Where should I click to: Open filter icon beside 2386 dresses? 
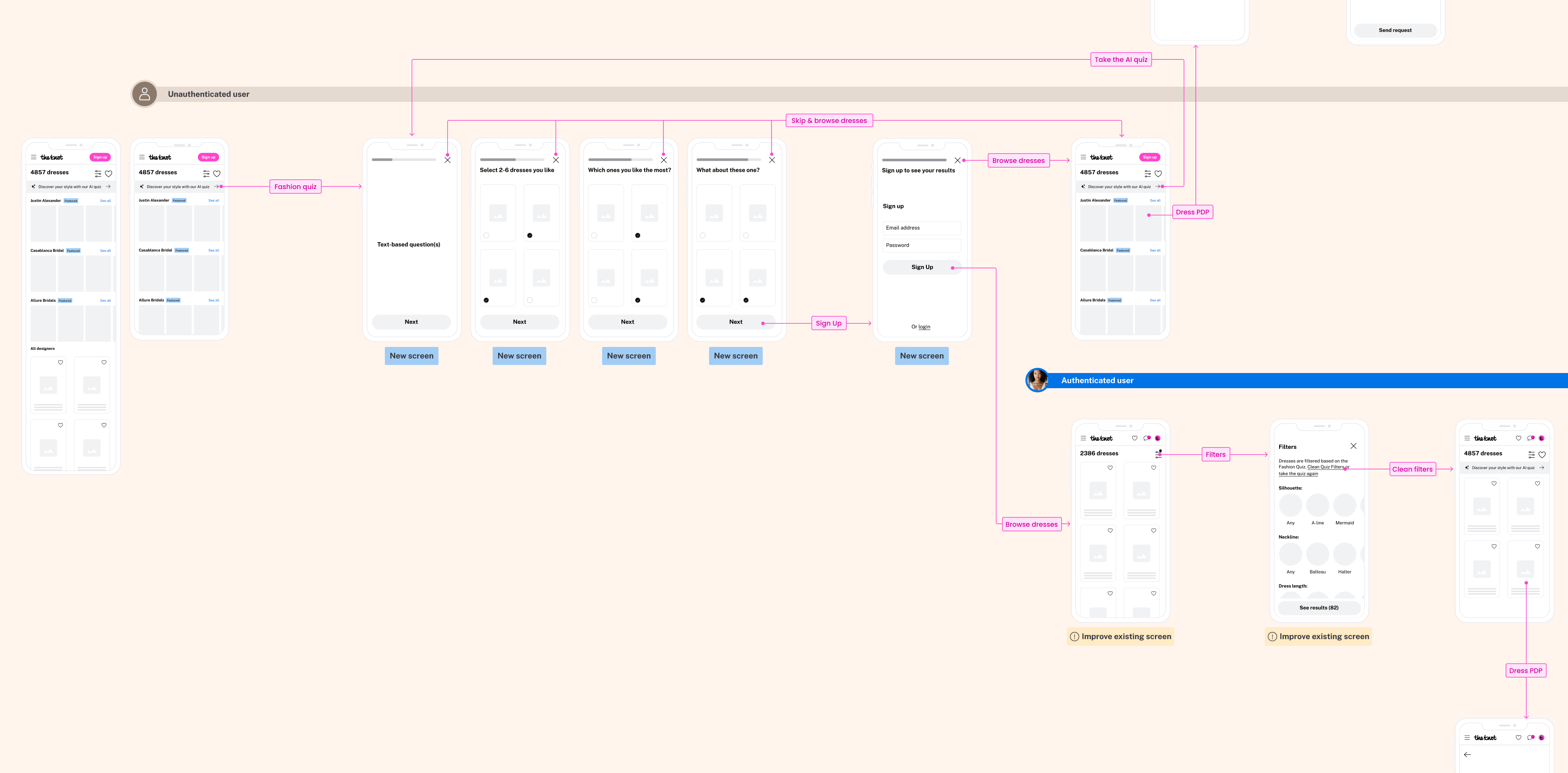coord(1158,454)
